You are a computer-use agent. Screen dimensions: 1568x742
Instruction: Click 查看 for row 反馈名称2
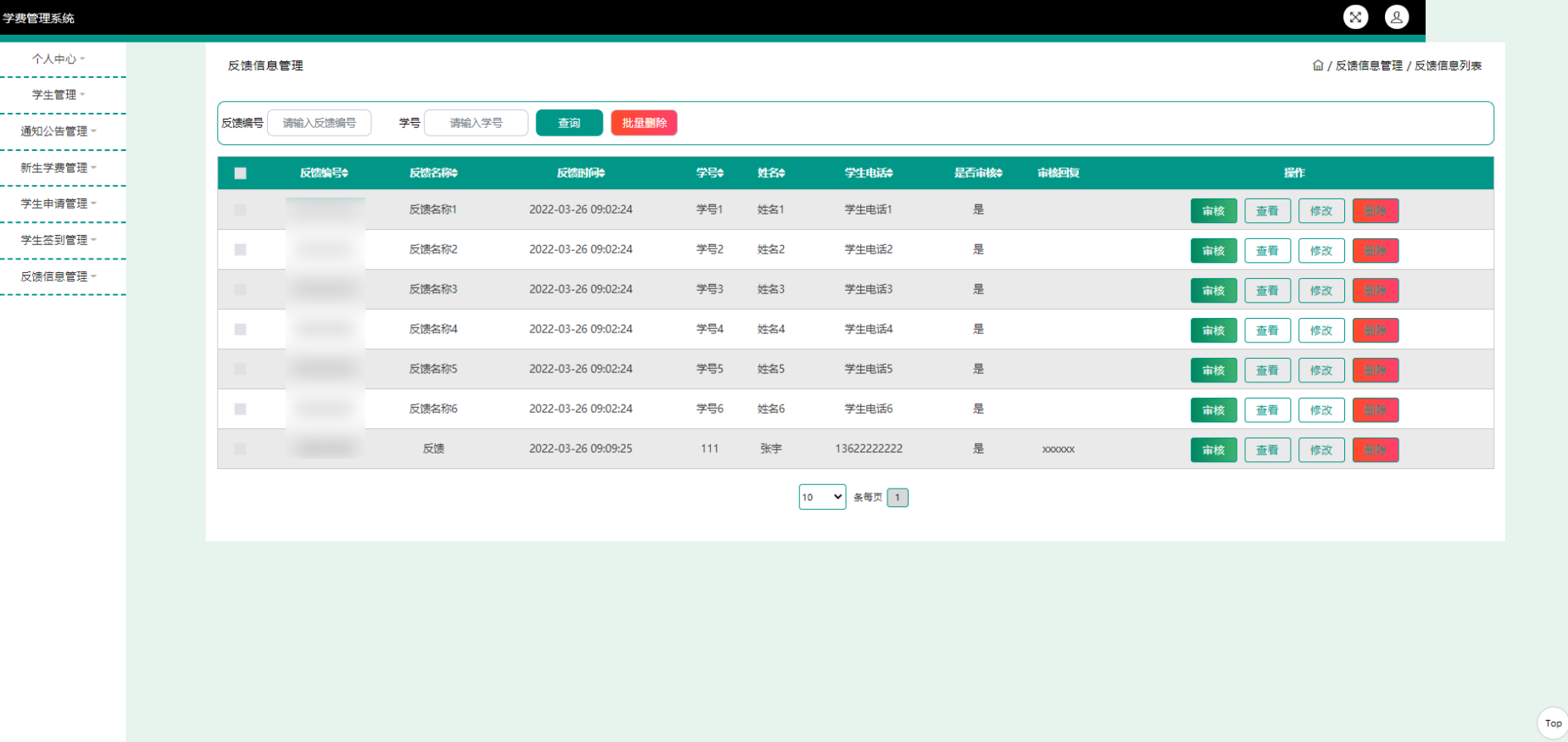point(1267,251)
